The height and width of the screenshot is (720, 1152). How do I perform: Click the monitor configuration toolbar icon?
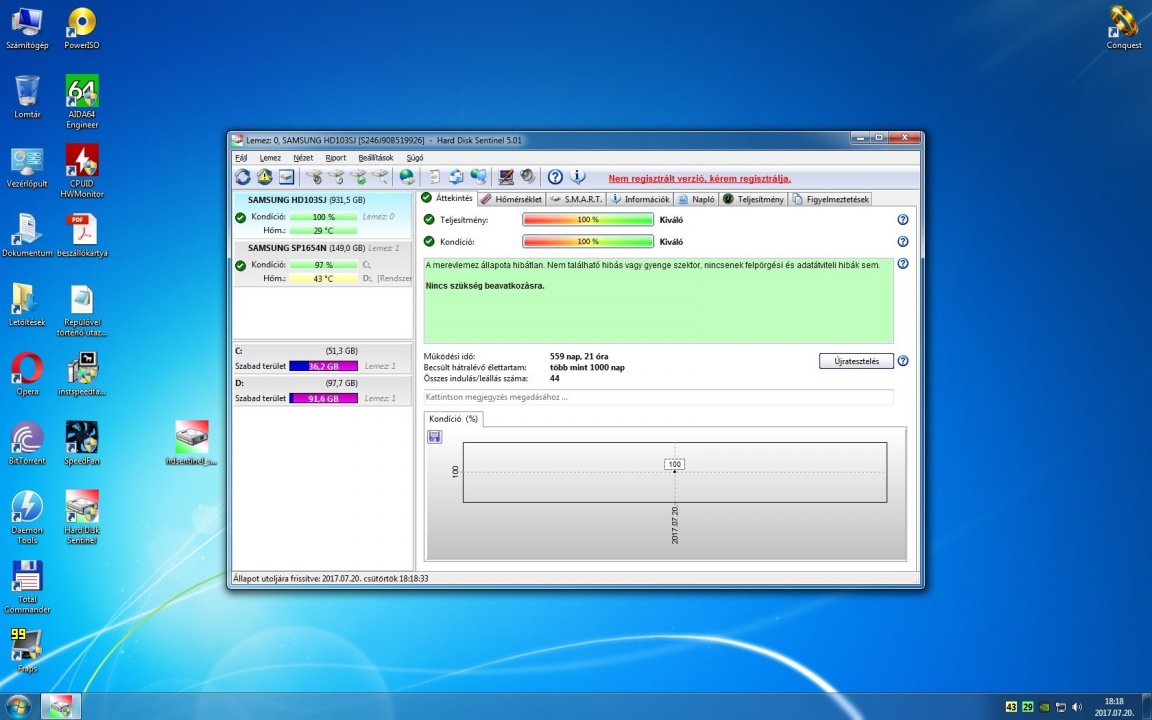tap(506, 177)
